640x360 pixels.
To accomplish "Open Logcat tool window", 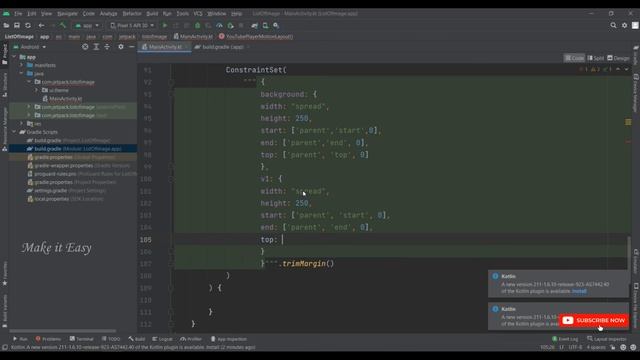I will coord(162,339).
